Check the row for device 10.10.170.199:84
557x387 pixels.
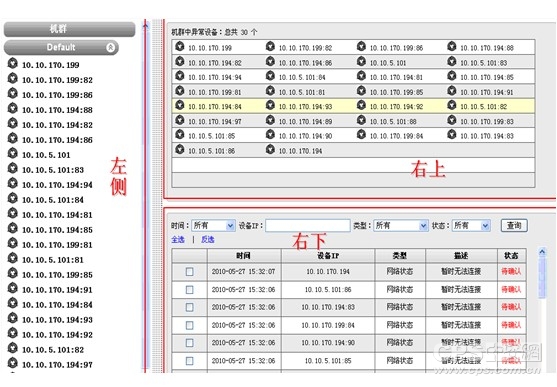pos(190,325)
